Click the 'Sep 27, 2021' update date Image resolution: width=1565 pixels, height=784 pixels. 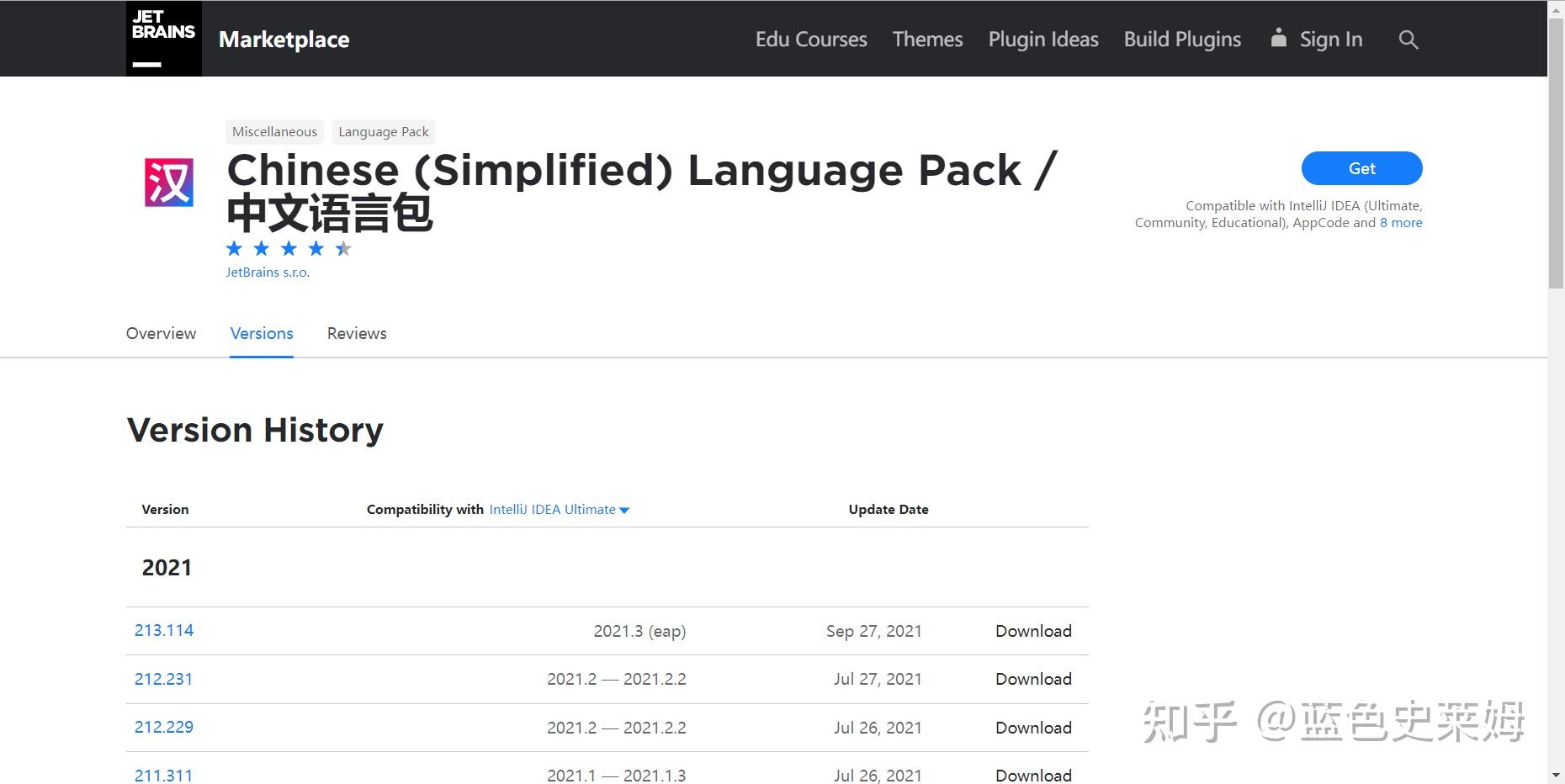tap(873, 631)
